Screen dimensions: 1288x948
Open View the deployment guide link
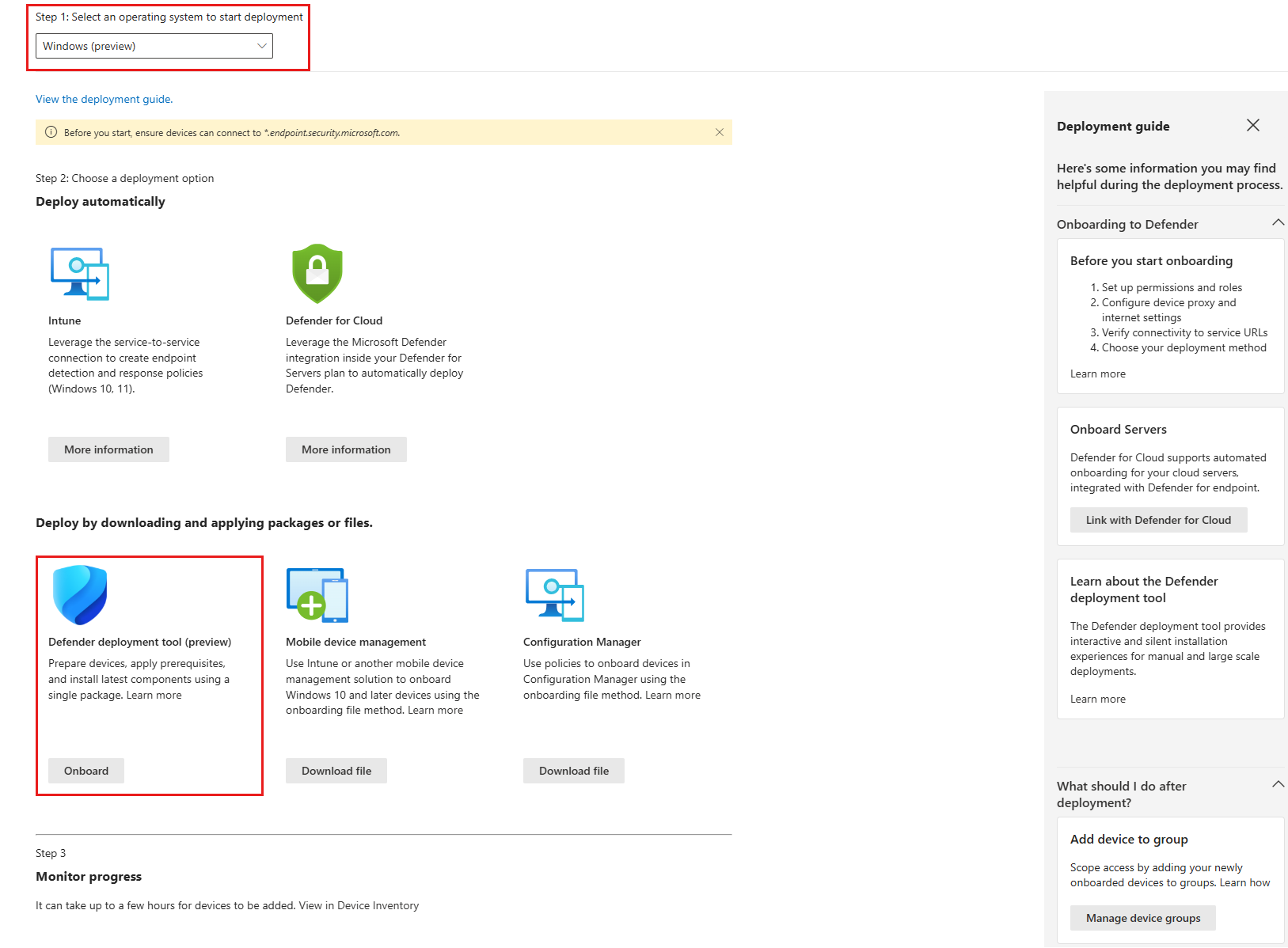coord(104,99)
